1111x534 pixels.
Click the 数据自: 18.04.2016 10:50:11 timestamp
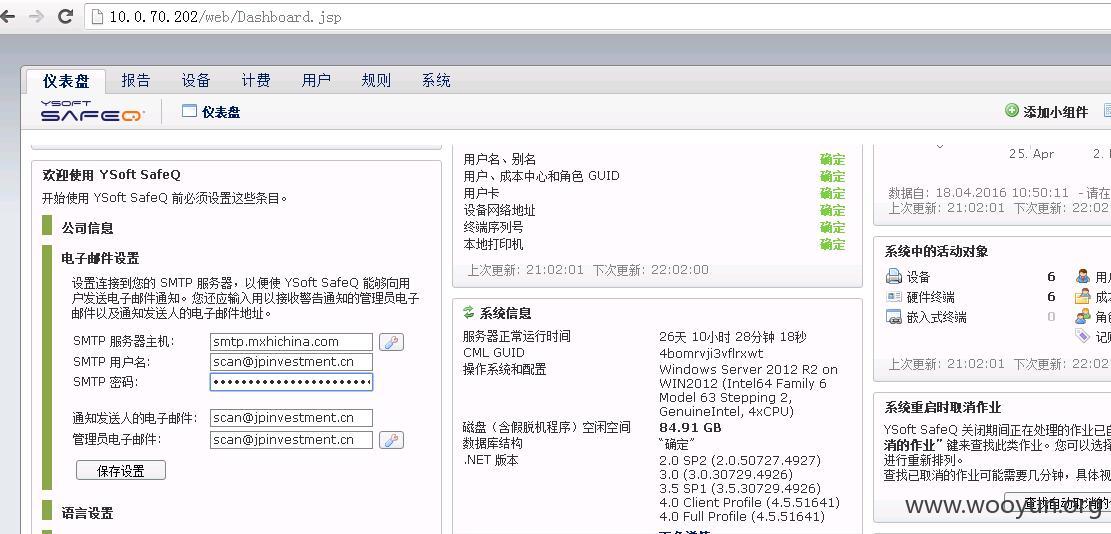click(979, 193)
